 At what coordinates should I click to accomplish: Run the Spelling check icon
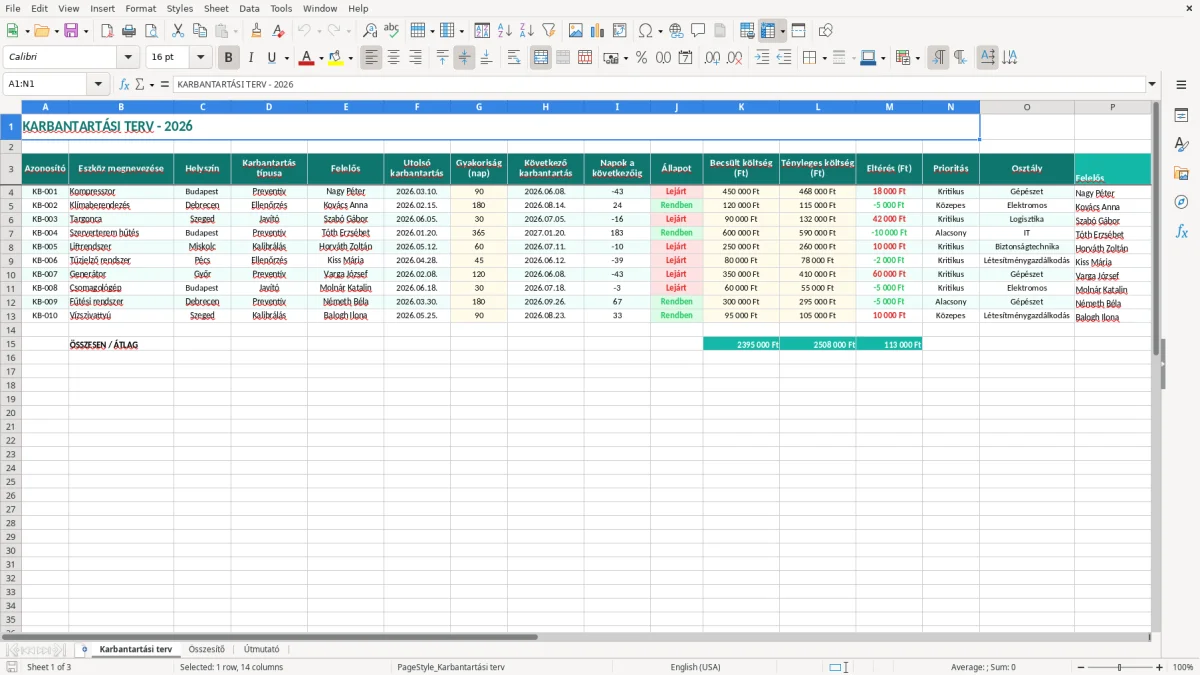(x=392, y=31)
